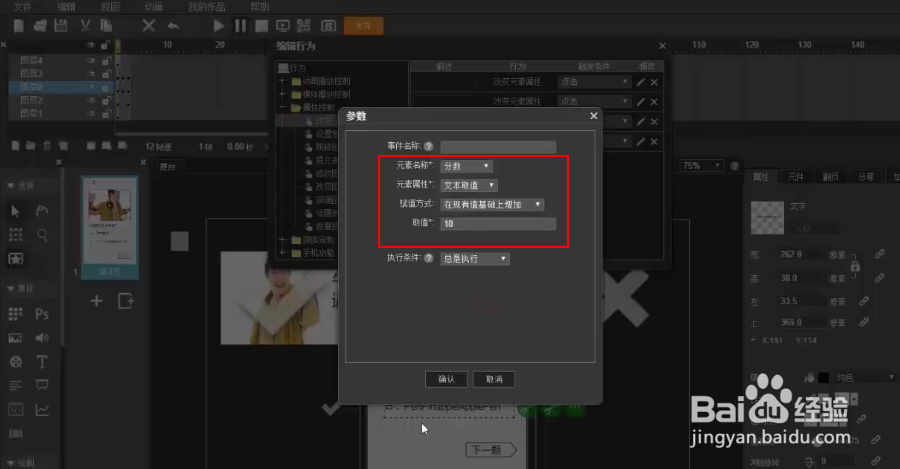Add new page with plus icon

click(96, 301)
